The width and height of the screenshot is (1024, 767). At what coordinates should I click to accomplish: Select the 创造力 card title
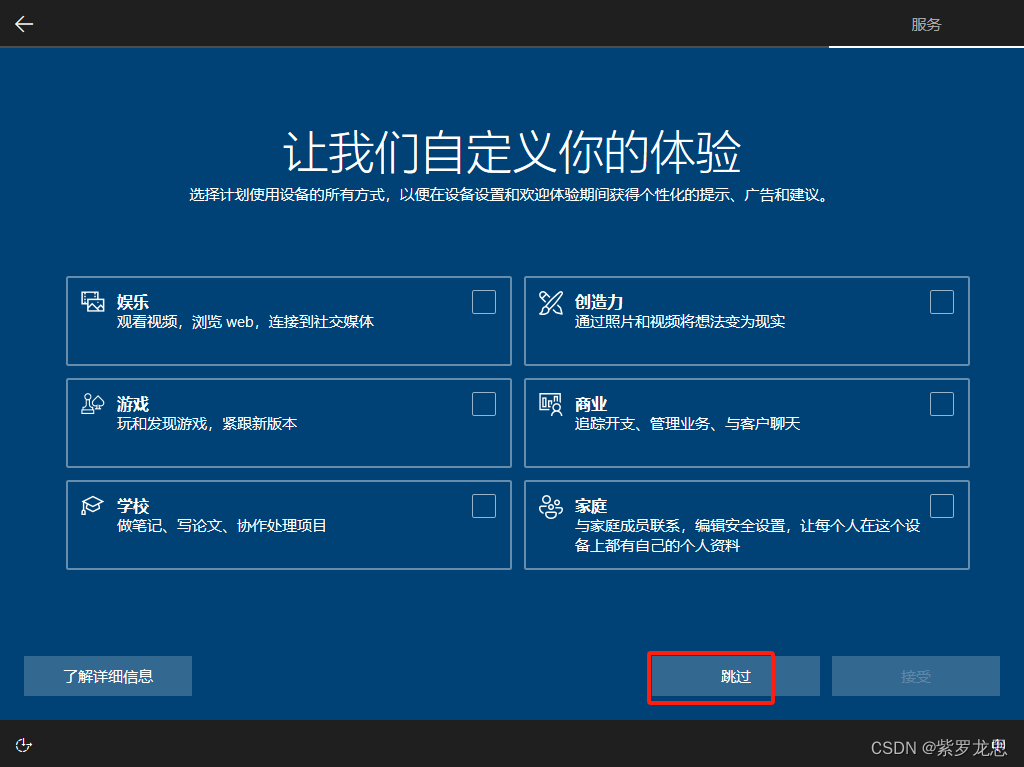pos(598,302)
